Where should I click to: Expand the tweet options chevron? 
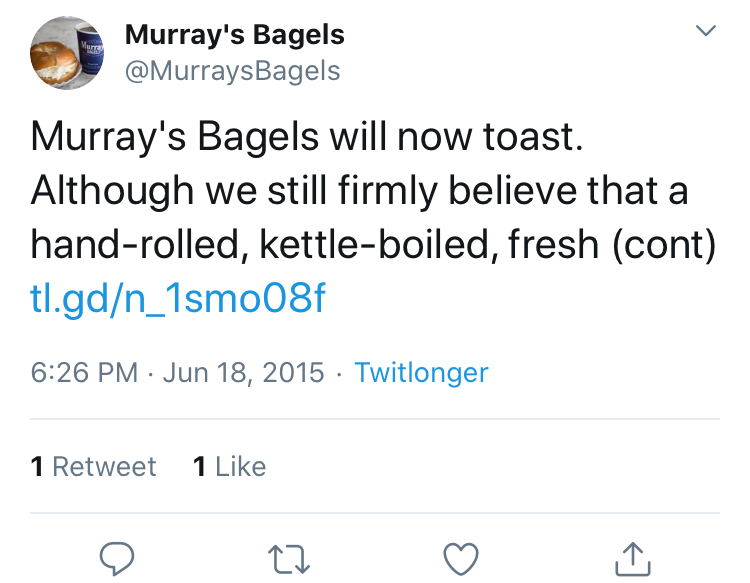706,33
